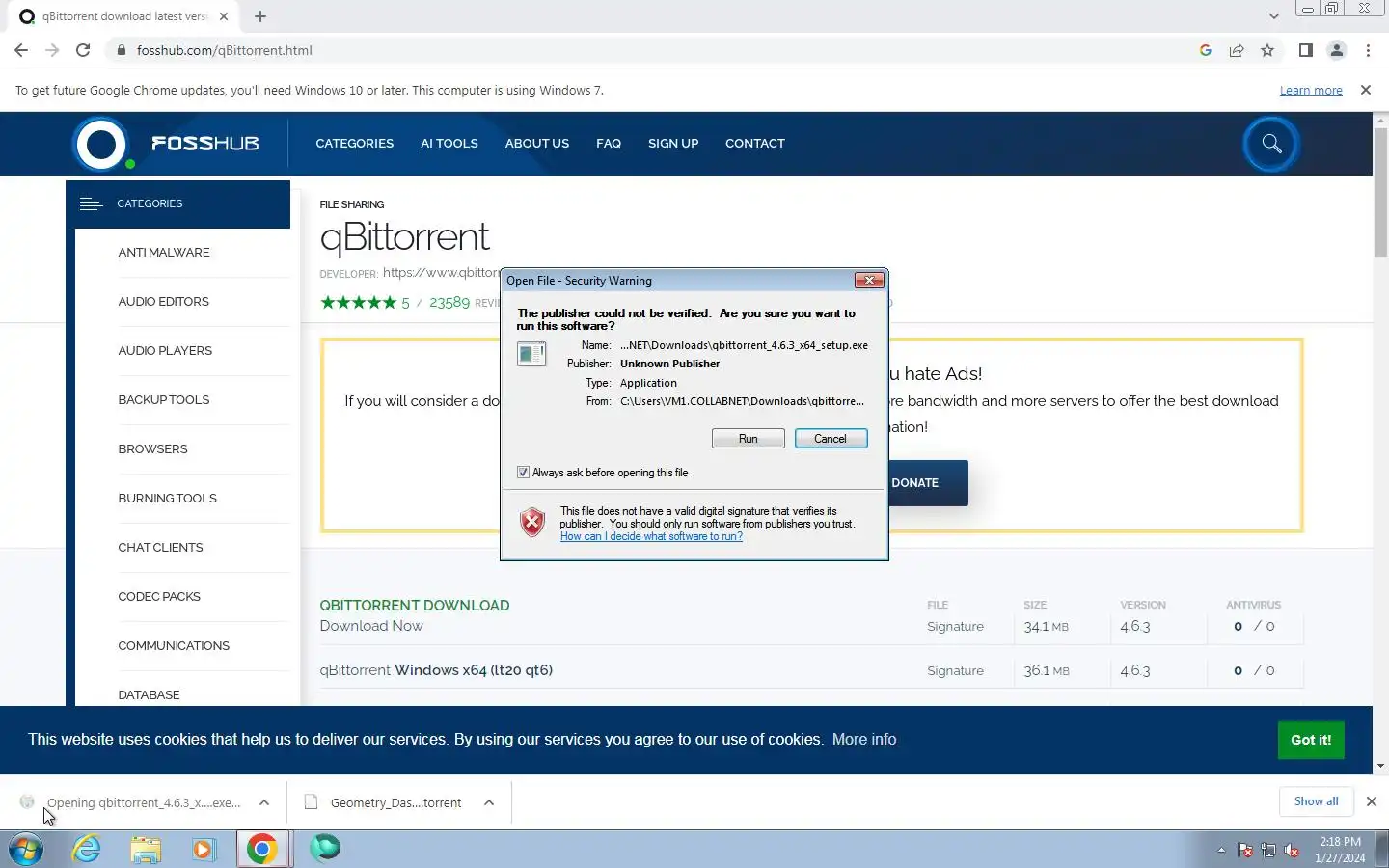Open Windows Explorer folder on taskbar
The width and height of the screenshot is (1389, 868).
pyautogui.click(x=146, y=850)
